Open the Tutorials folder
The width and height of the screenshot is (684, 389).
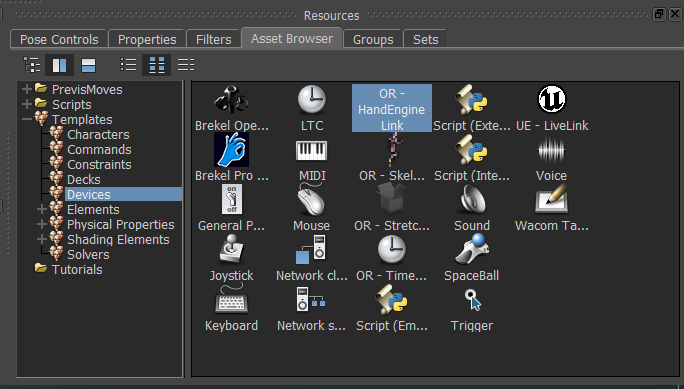coord(77,269)
